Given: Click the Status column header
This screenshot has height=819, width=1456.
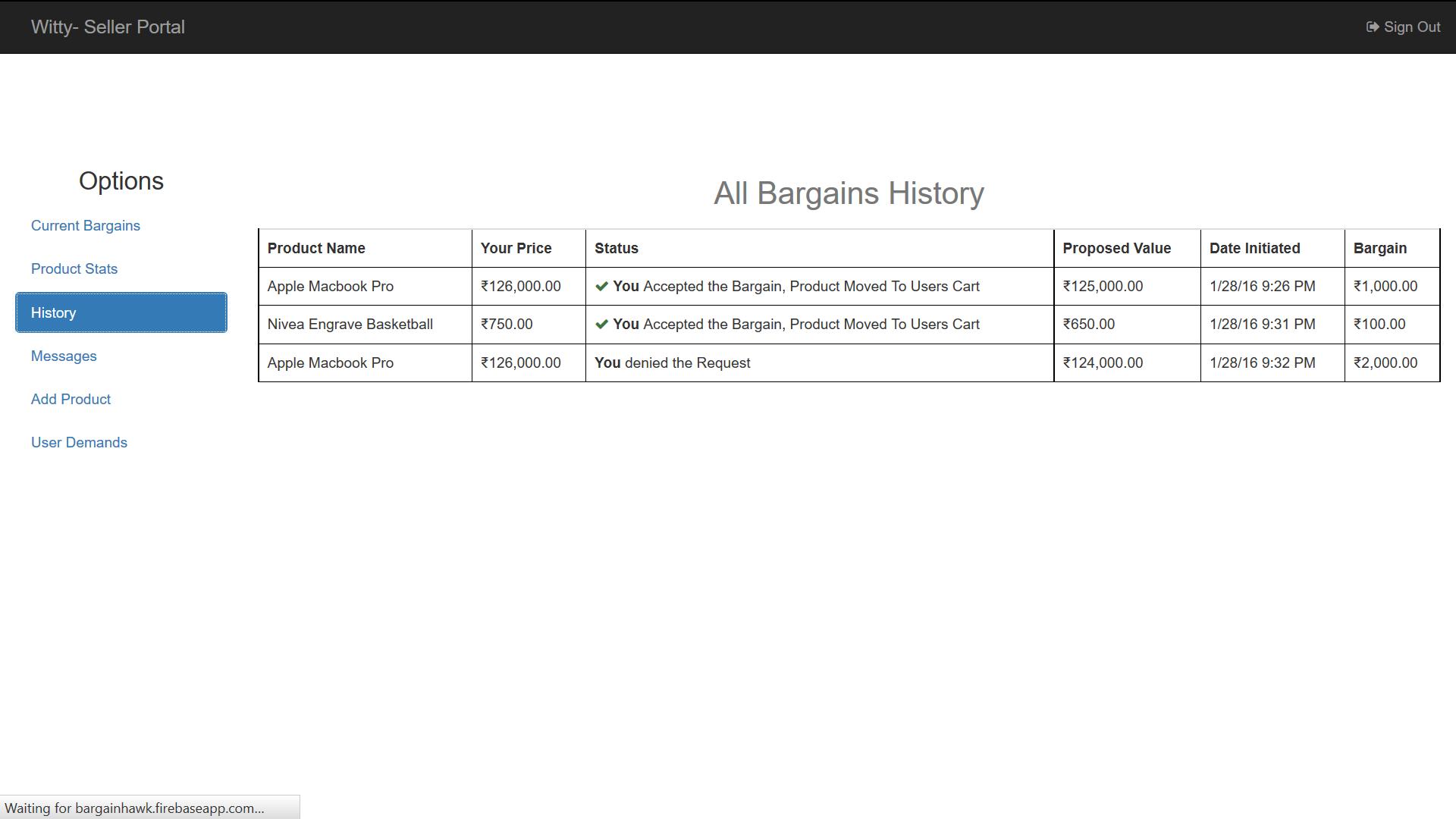Looking at the screenshot, I should [x=616, y=249].
